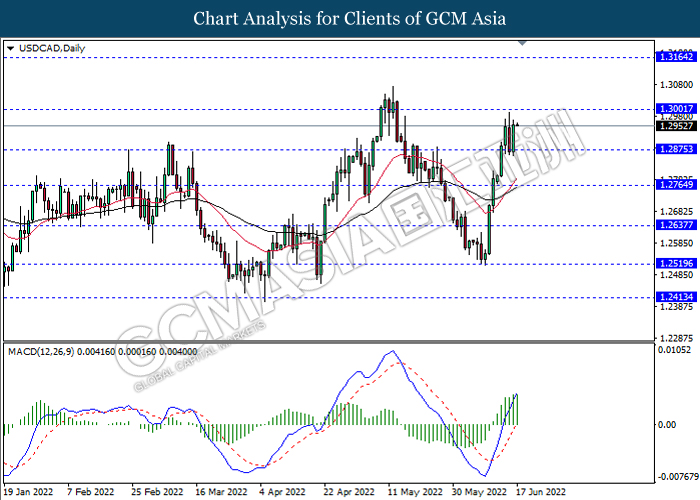This screenshot has width=700, height=500.
Task: Click the chart shift triangle marker at top
Action: [x=522, y=43]
